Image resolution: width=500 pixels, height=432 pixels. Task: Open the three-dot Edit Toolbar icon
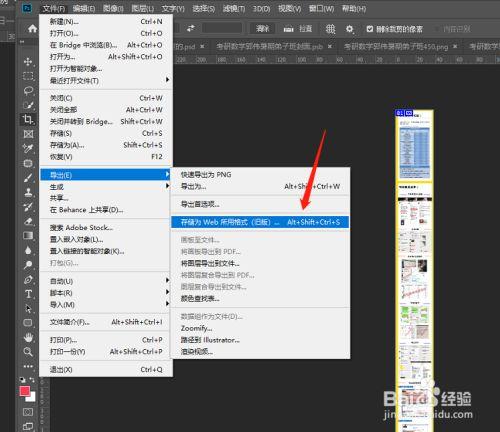(28, 366)
